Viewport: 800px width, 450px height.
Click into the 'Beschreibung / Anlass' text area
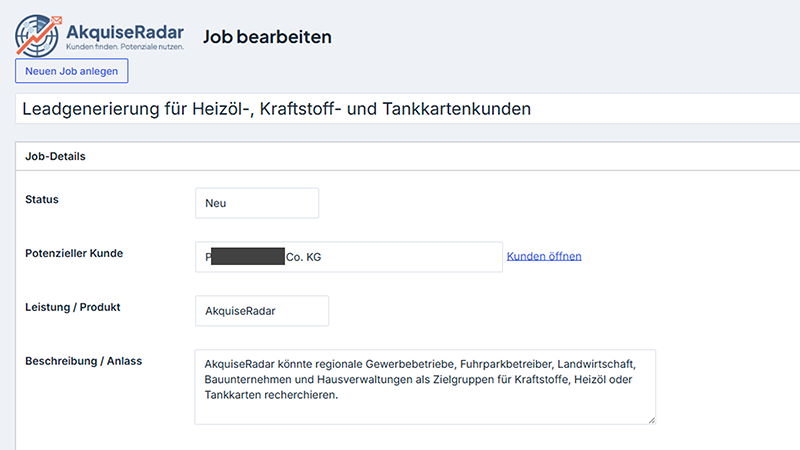pos(425,387)
